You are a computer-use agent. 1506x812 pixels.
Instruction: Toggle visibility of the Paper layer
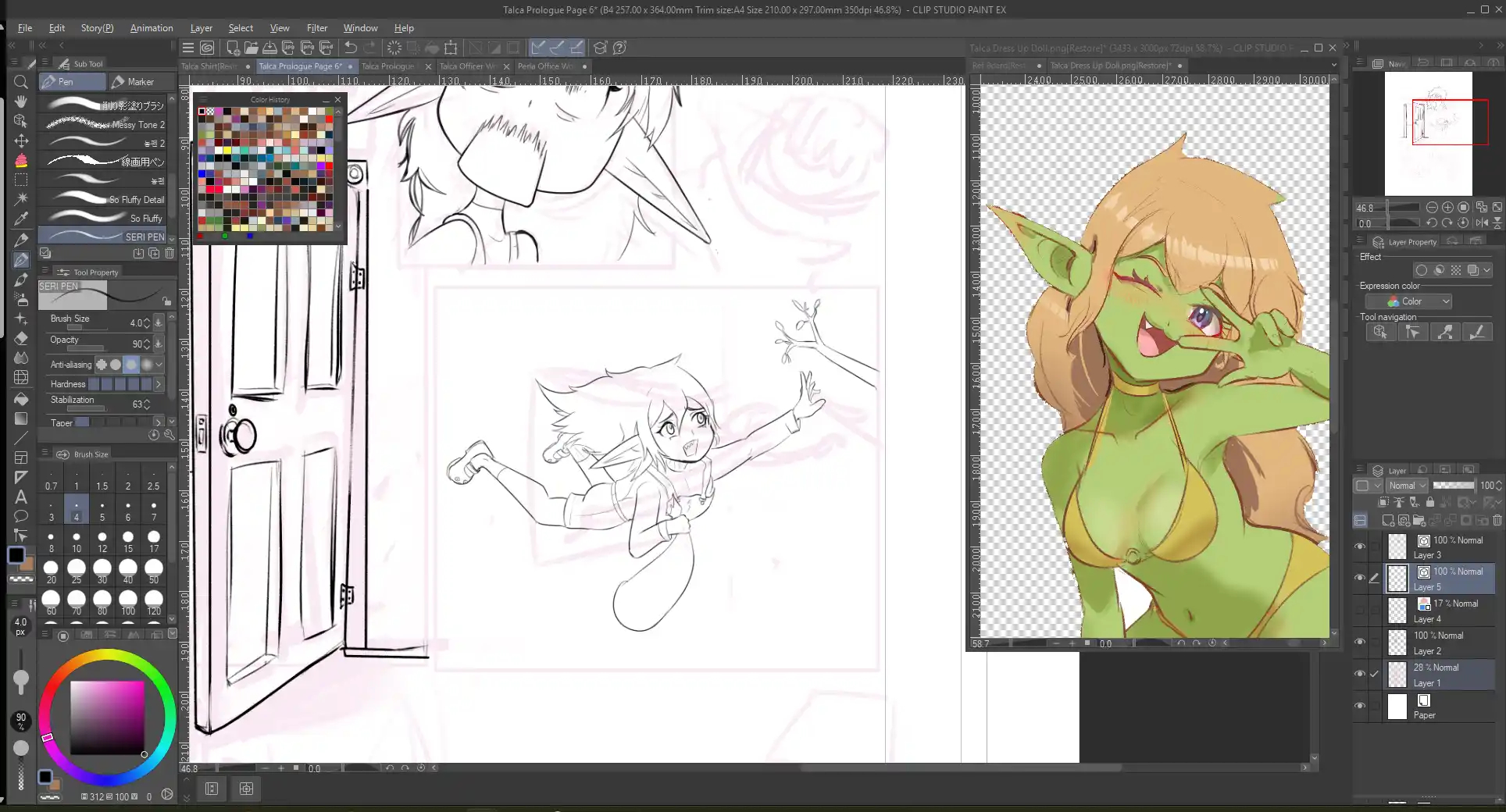coord(1360,706)
